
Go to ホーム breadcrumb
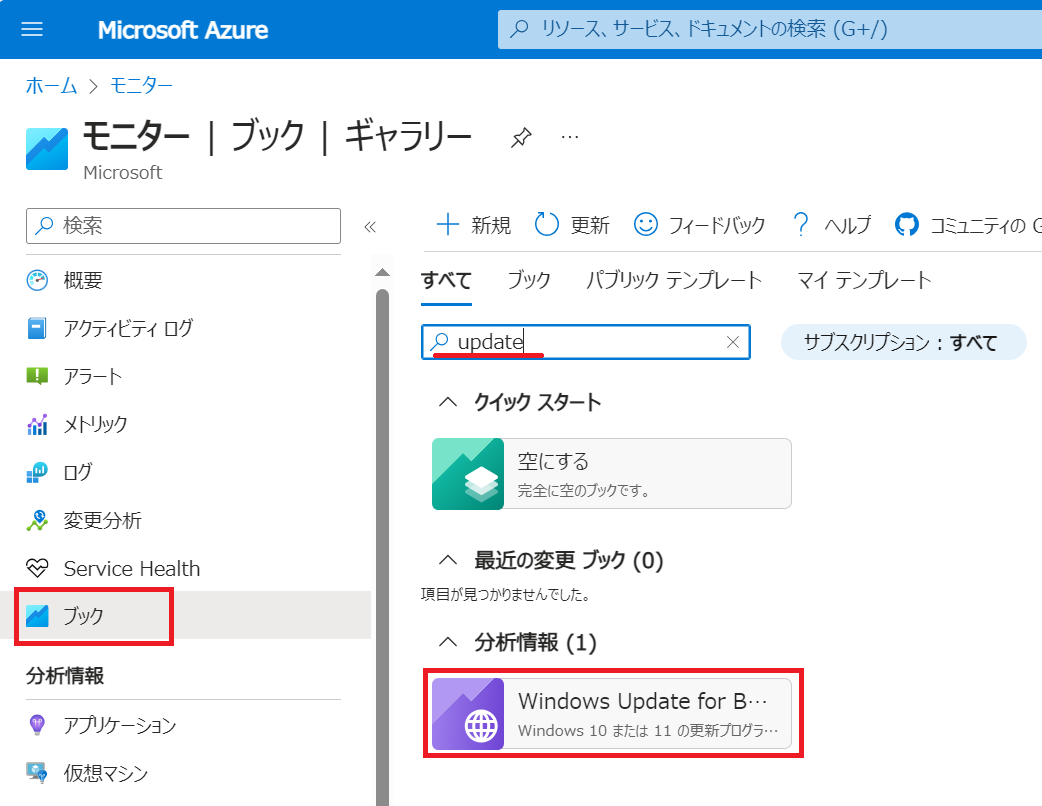52,86
